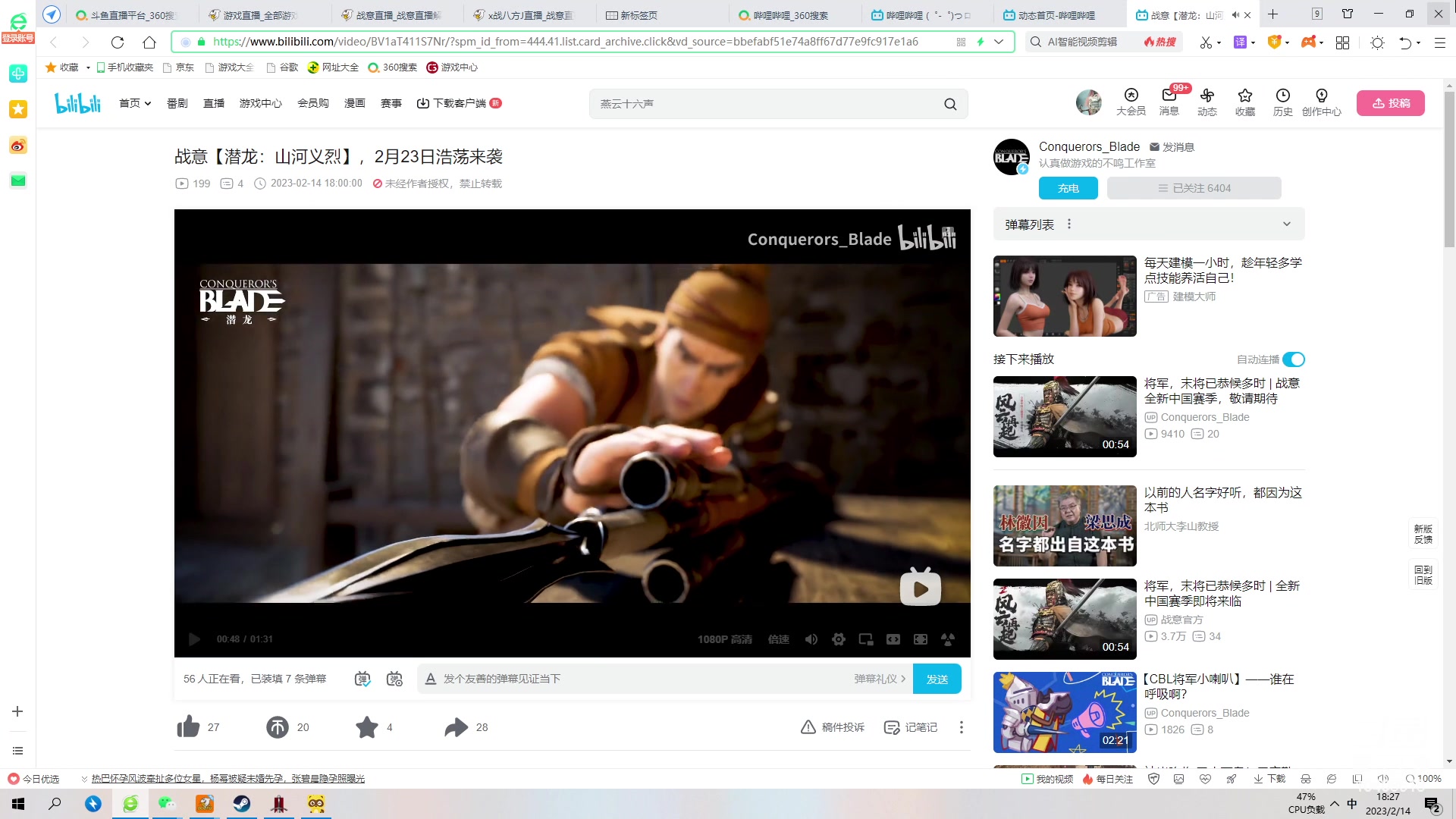Open 弹幕列表 three-dot options
1456x819 pixels.
pyautogui.click(x=1069, y=224)
